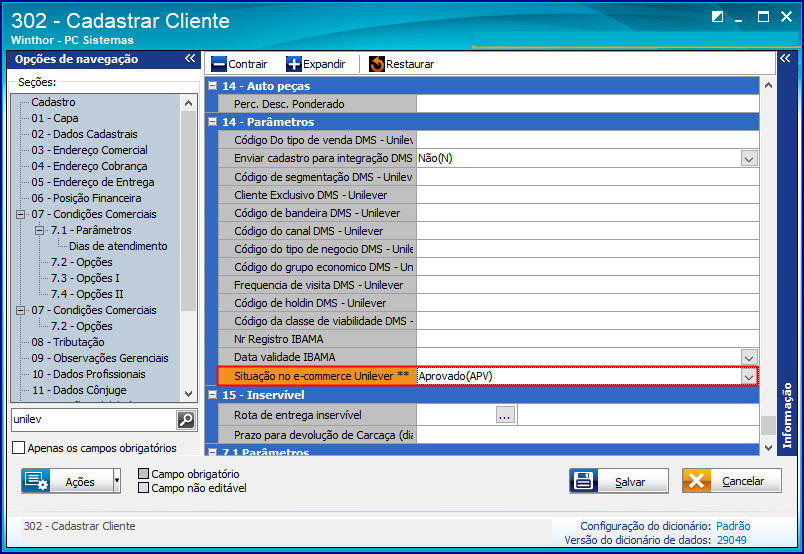Select 05 - Endereço de Entrega section
This screenshot has height=554, width=804.
coord(93,182)
